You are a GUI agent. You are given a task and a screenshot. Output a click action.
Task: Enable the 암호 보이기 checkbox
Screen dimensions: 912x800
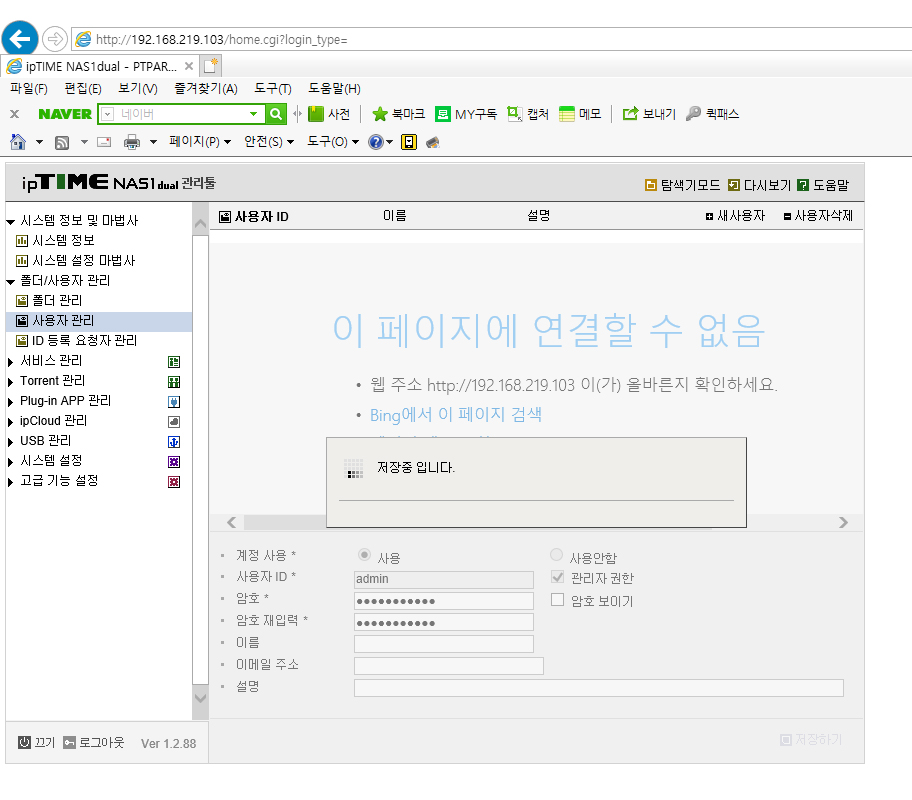coord(558,599)
